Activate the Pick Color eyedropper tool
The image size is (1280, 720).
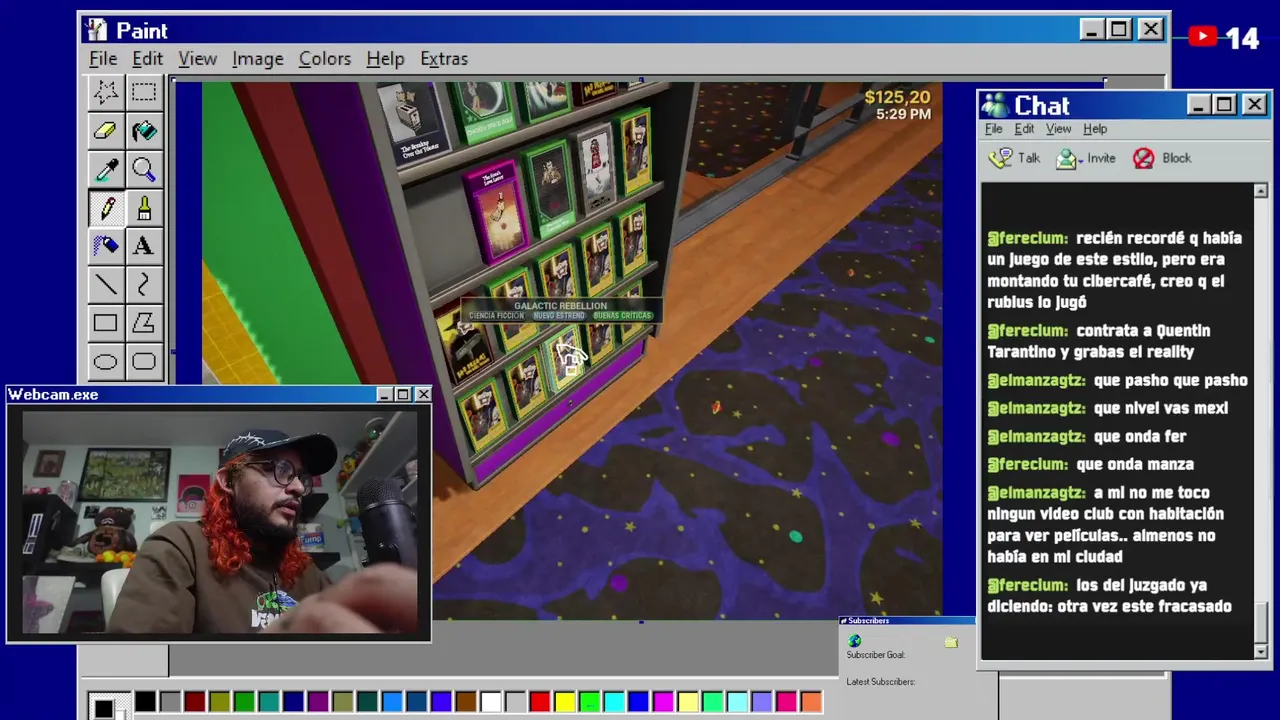coord(105,169)
